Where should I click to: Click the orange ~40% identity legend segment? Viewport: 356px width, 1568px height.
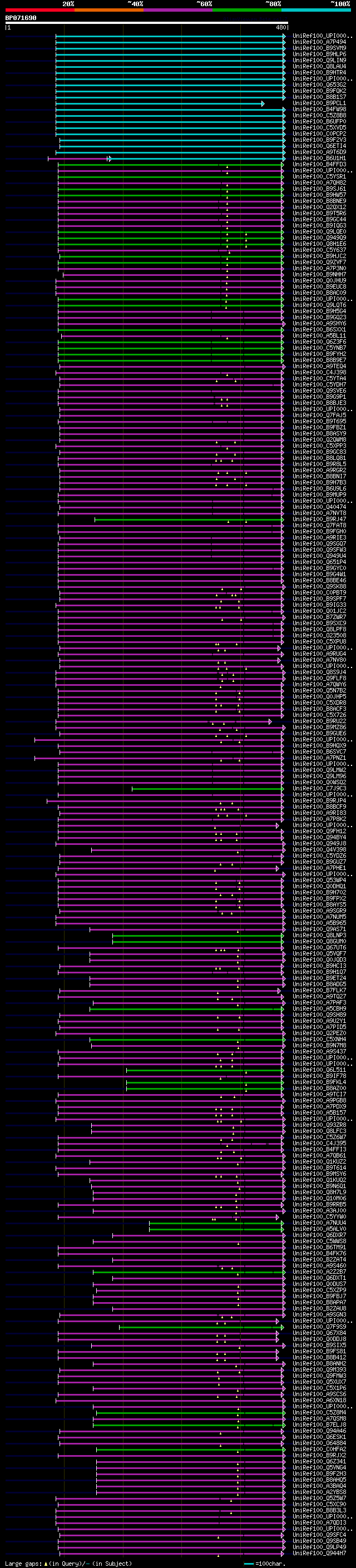[109, 10]
